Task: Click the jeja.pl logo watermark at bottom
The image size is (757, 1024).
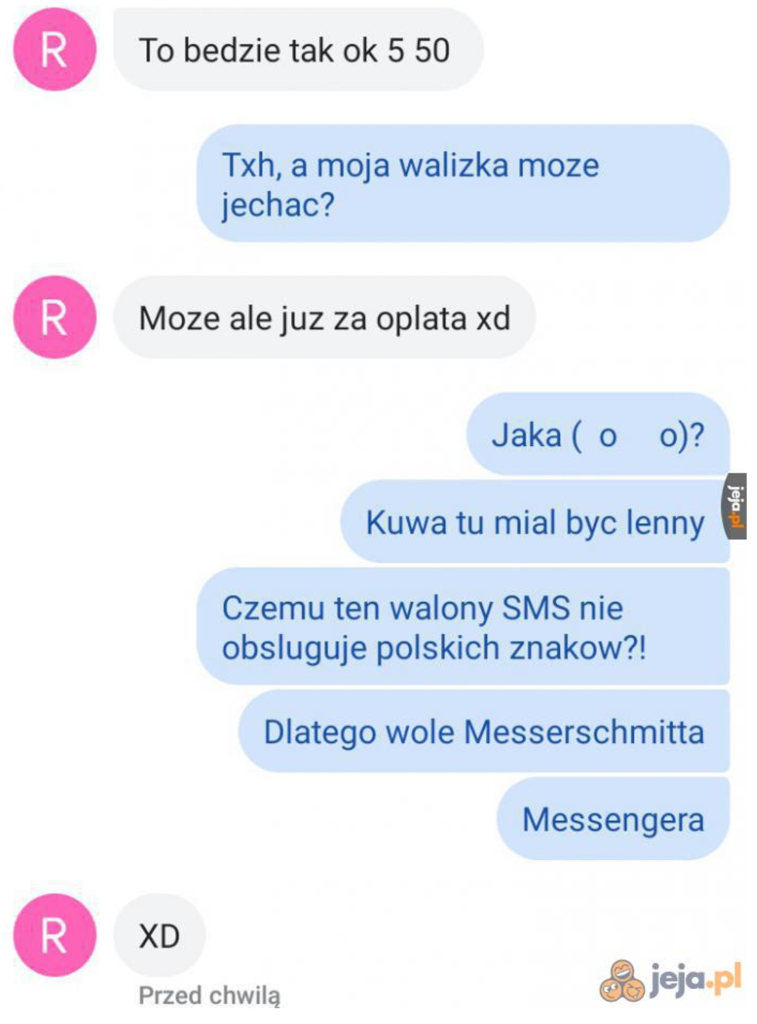Action: coord(670,980)
